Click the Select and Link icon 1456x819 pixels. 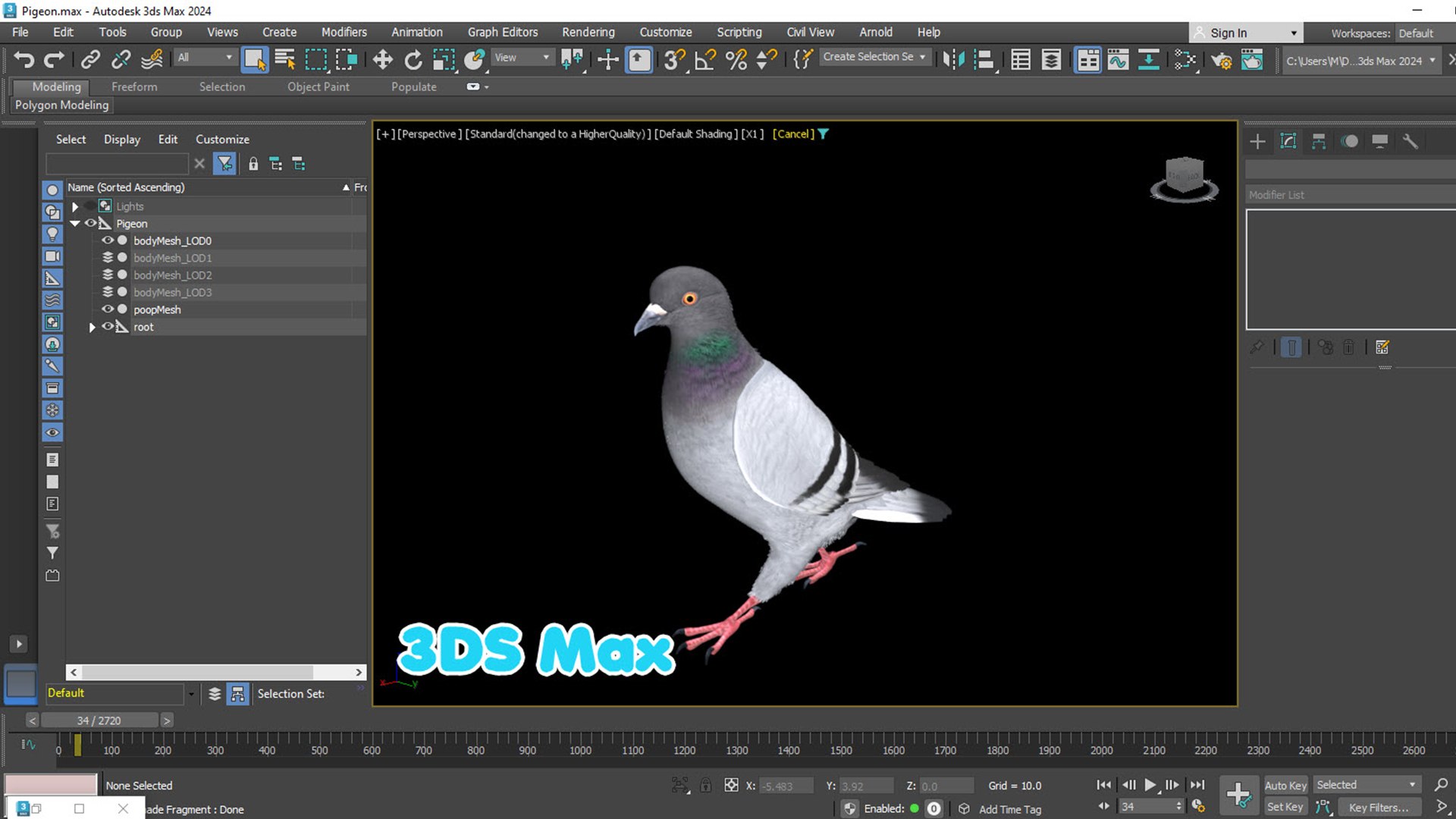tap(90, 59)
